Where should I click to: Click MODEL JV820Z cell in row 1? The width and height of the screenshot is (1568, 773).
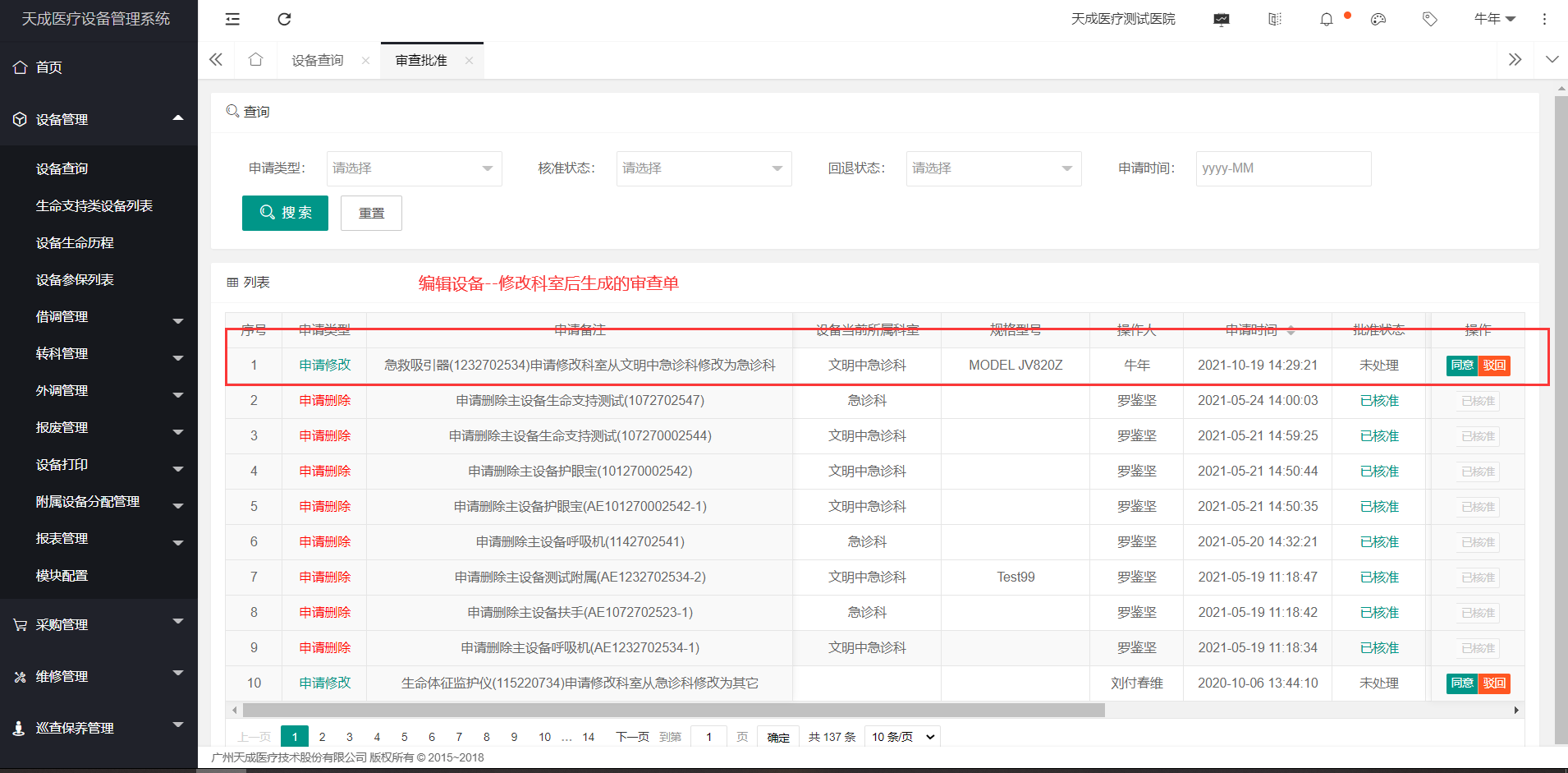pos(1016,365)
